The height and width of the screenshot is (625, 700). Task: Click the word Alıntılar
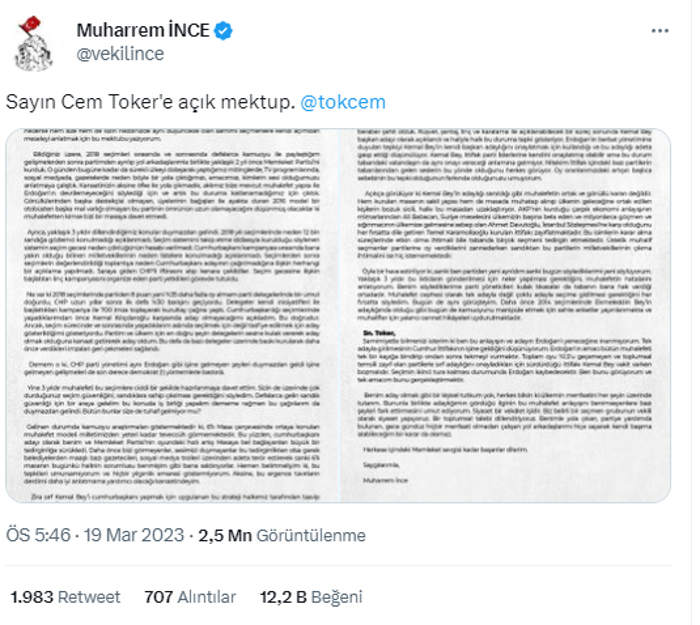pyautogui.click(x=206, y=597)
